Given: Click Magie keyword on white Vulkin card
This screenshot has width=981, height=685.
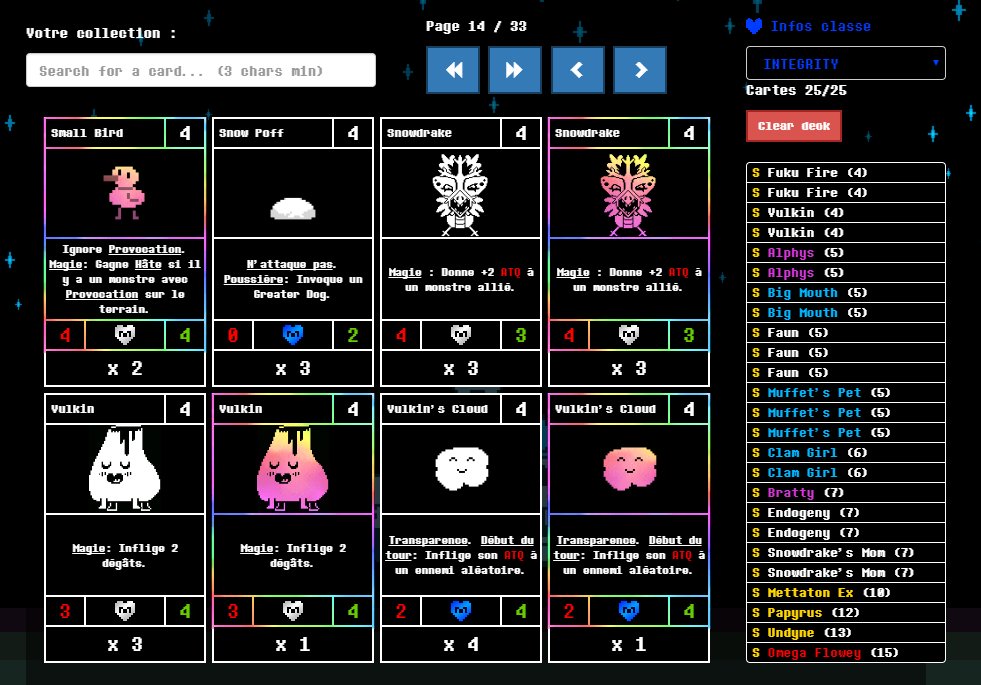Looking at the screenshot, I should [x=88, y=548].
